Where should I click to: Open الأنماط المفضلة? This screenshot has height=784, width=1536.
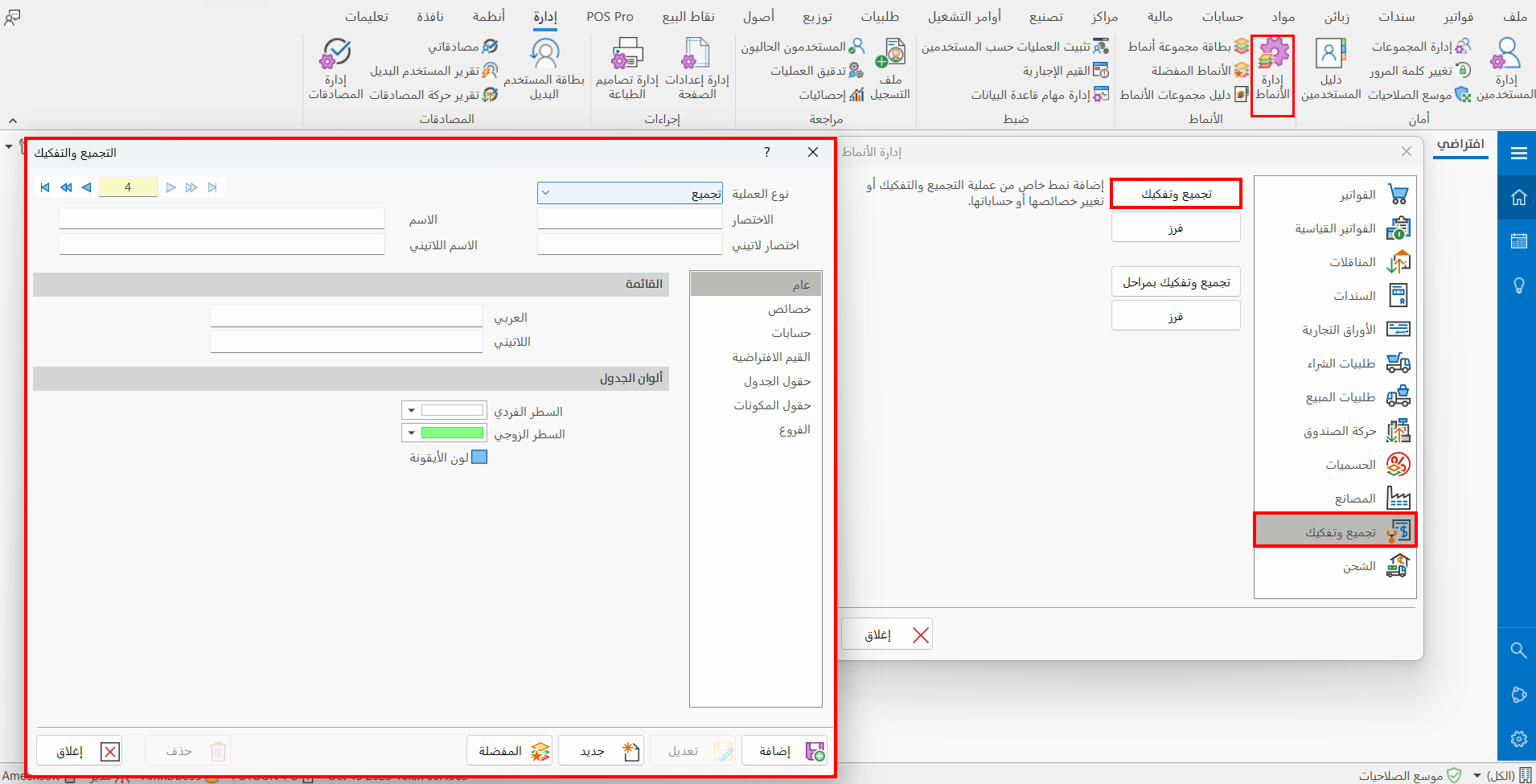pos(1200,71)
